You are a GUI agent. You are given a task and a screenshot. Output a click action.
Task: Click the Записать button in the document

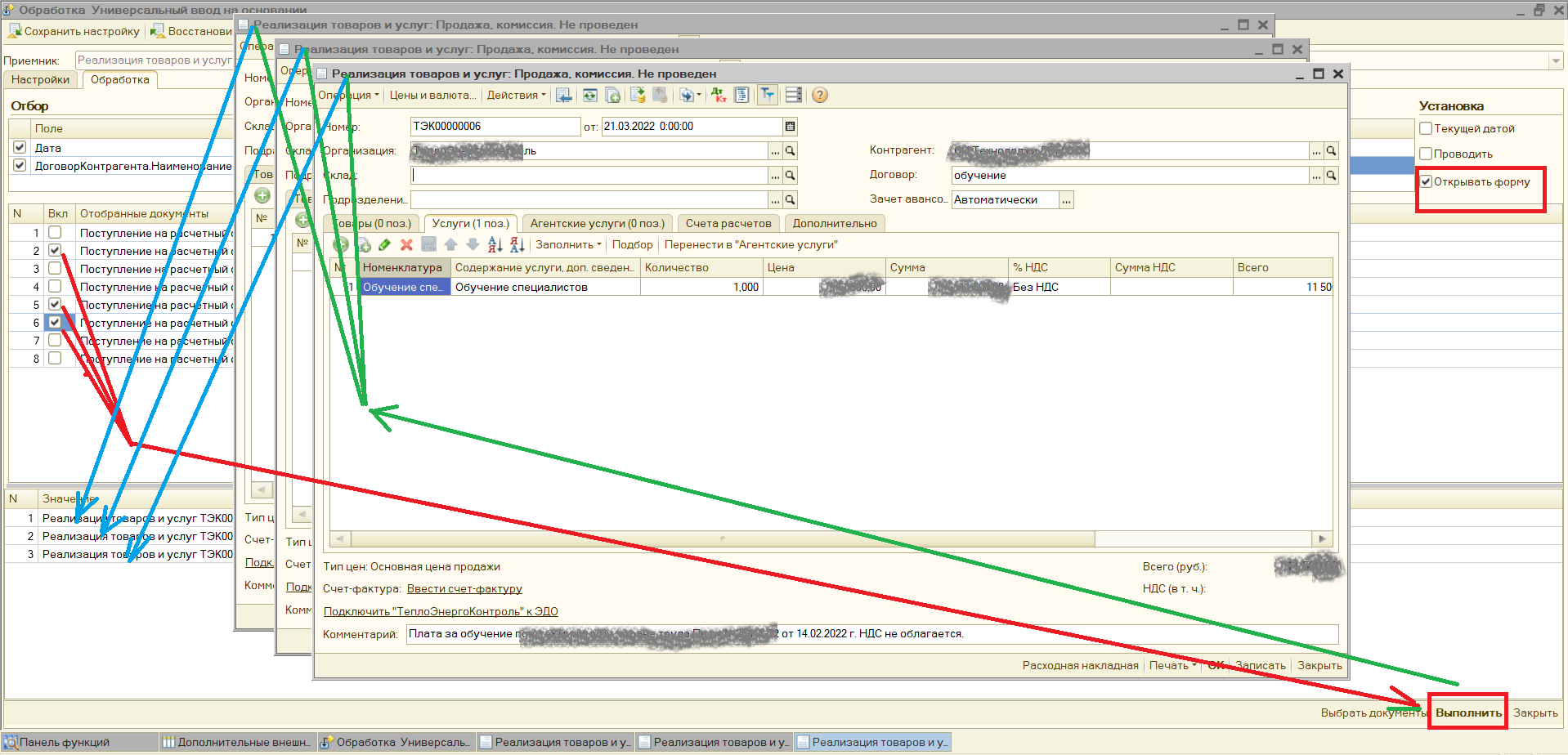[1260, 666]
